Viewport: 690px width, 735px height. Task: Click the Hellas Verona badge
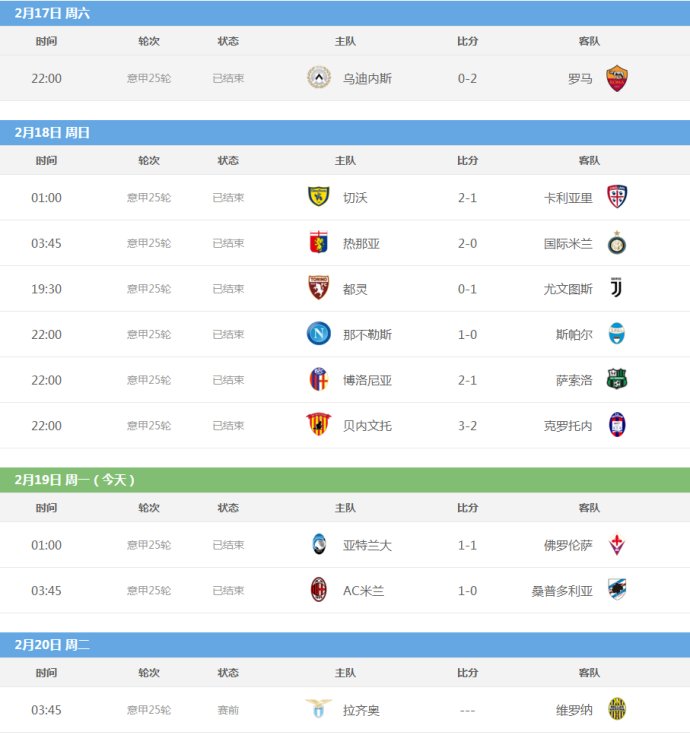tap(617, 709)
